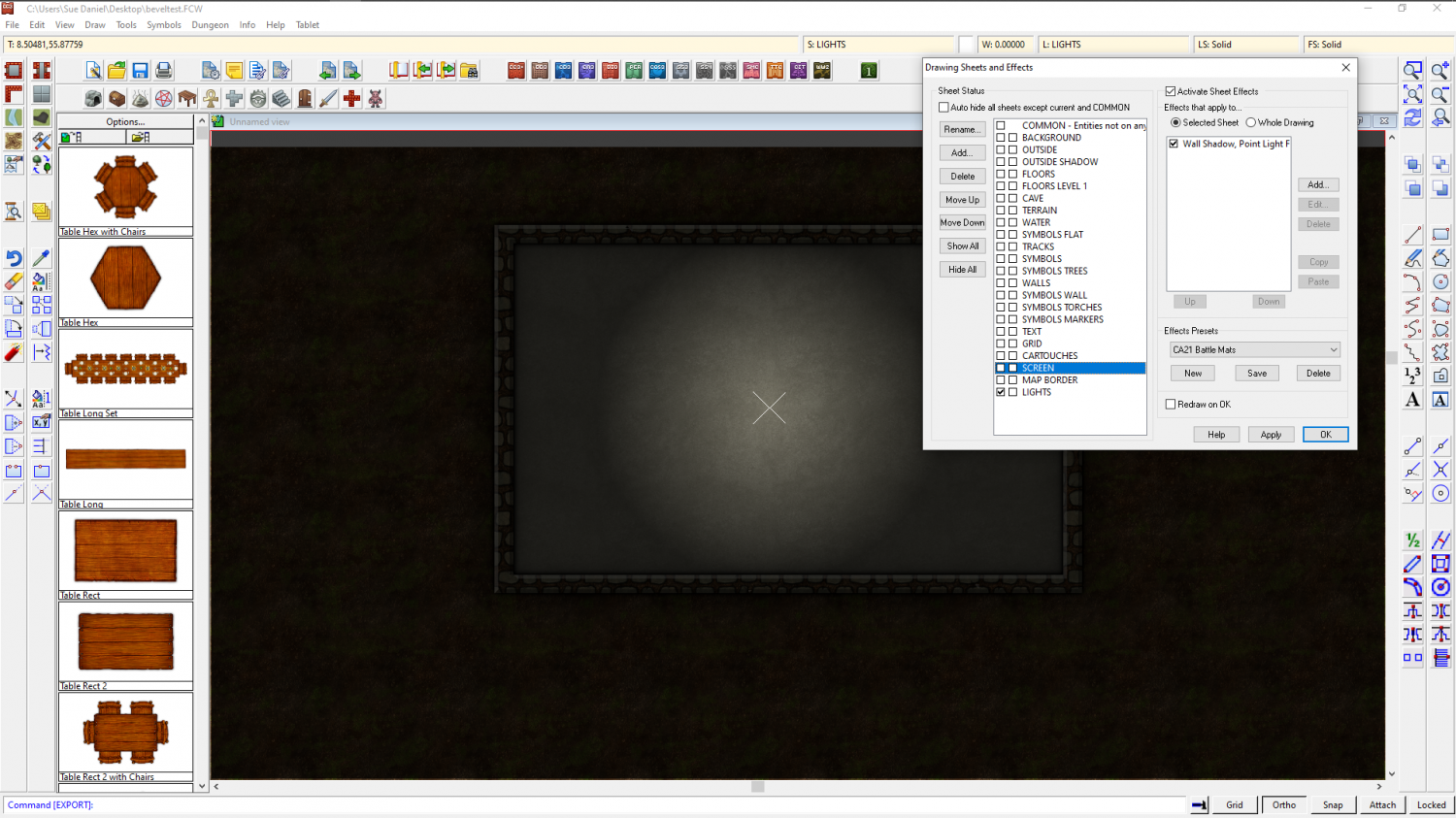Viewport: 1456px width, 818px height.
Task: Open the Dungeon menu
Action: tap(210, 25)
